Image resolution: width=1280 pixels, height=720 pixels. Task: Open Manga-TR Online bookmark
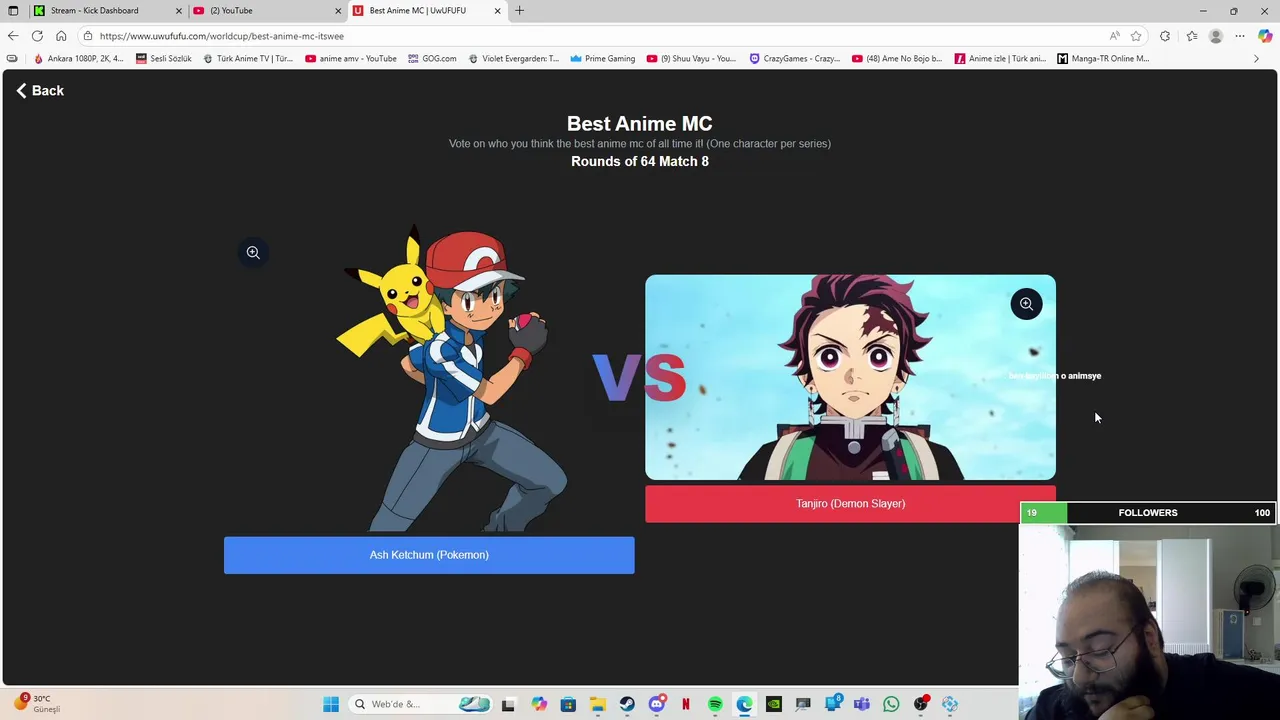(x=1103, y=59)
